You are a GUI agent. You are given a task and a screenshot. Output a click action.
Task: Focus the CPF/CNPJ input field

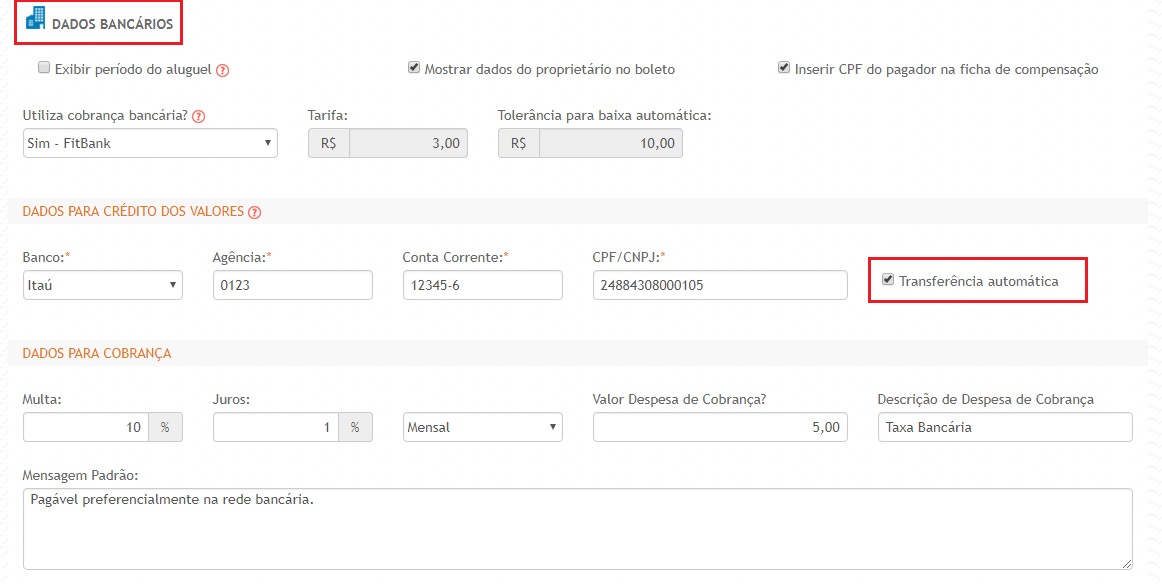(719, 286)
